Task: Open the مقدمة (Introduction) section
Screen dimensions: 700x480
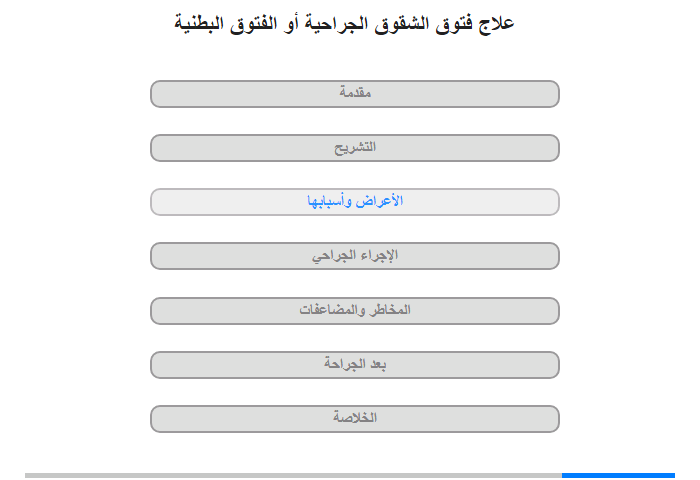Action: click(354, 94)
